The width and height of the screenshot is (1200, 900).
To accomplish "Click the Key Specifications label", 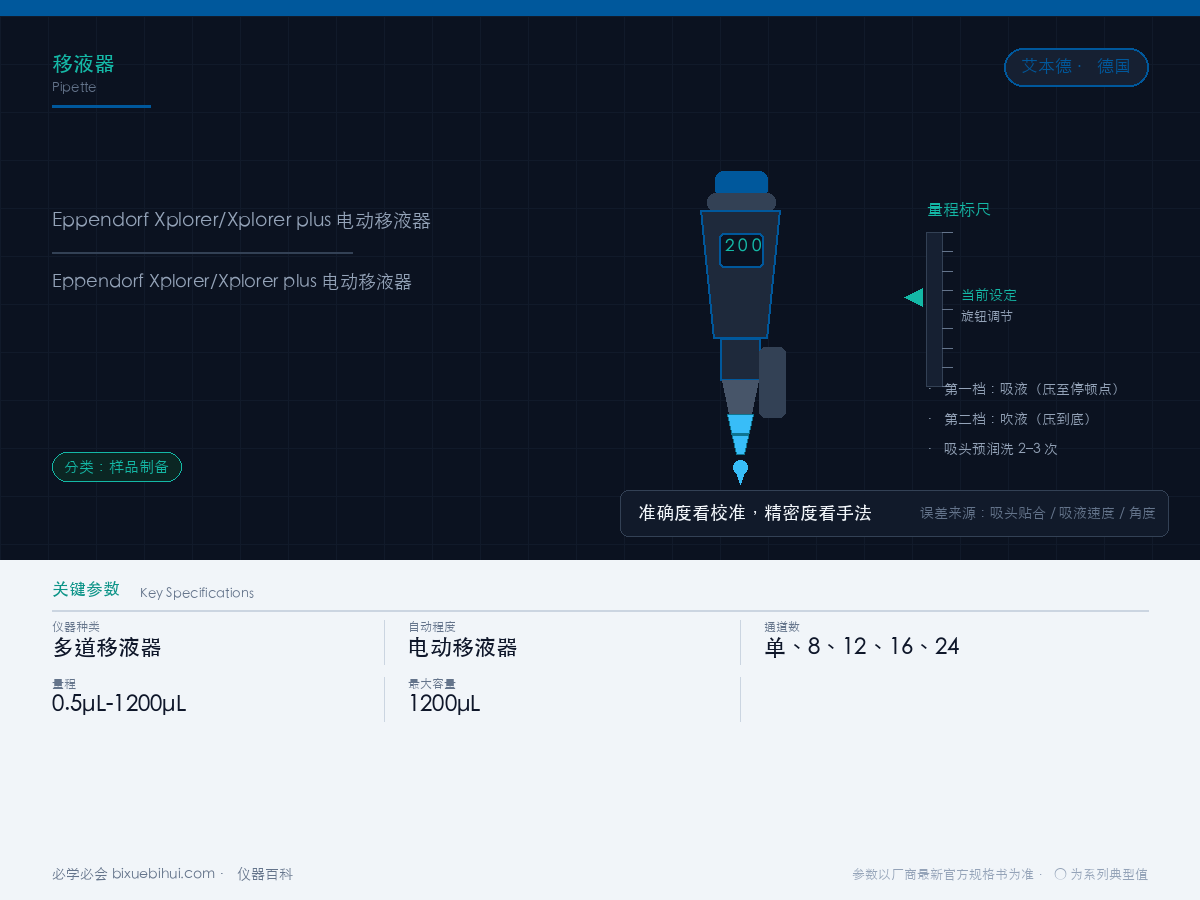I will [197, 593].
